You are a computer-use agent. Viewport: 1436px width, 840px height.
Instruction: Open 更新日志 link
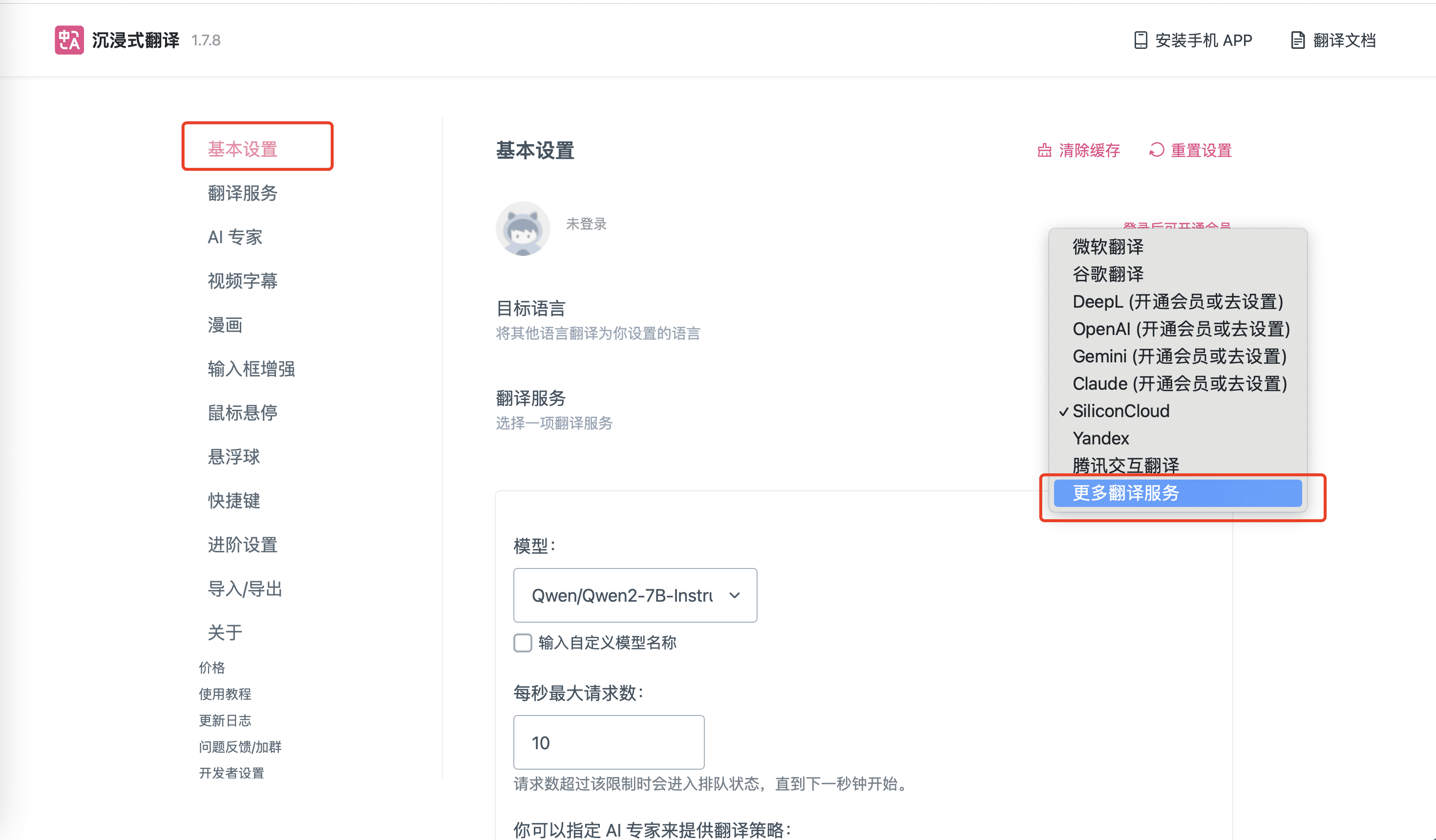(x=225, y=720)
